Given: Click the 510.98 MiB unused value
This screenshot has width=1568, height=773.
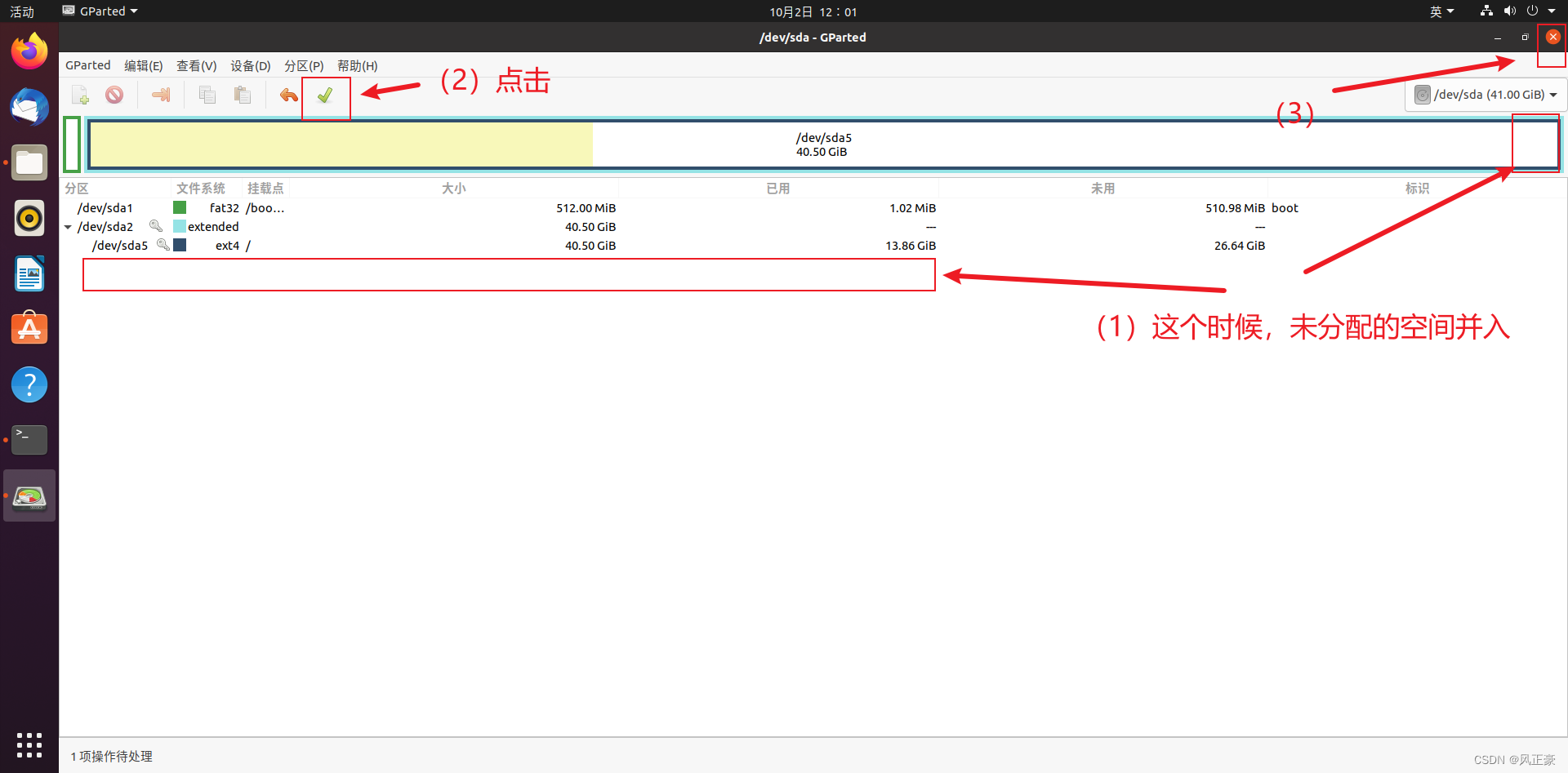Looking at the screenshot, I should coord(1235,208).
